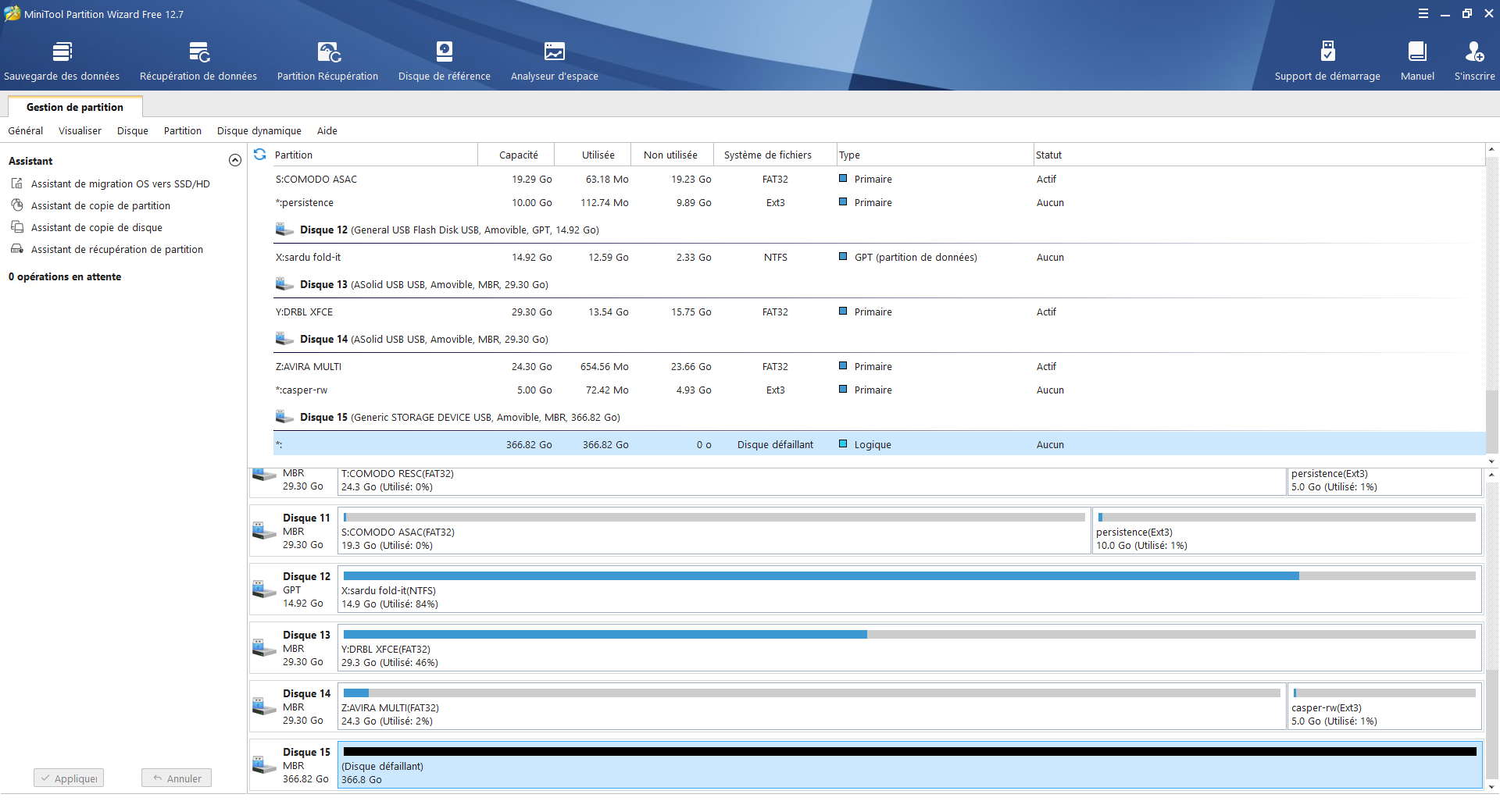
Task: Select Y:DRBL XFCE partition row
Action: pos(879,312)
